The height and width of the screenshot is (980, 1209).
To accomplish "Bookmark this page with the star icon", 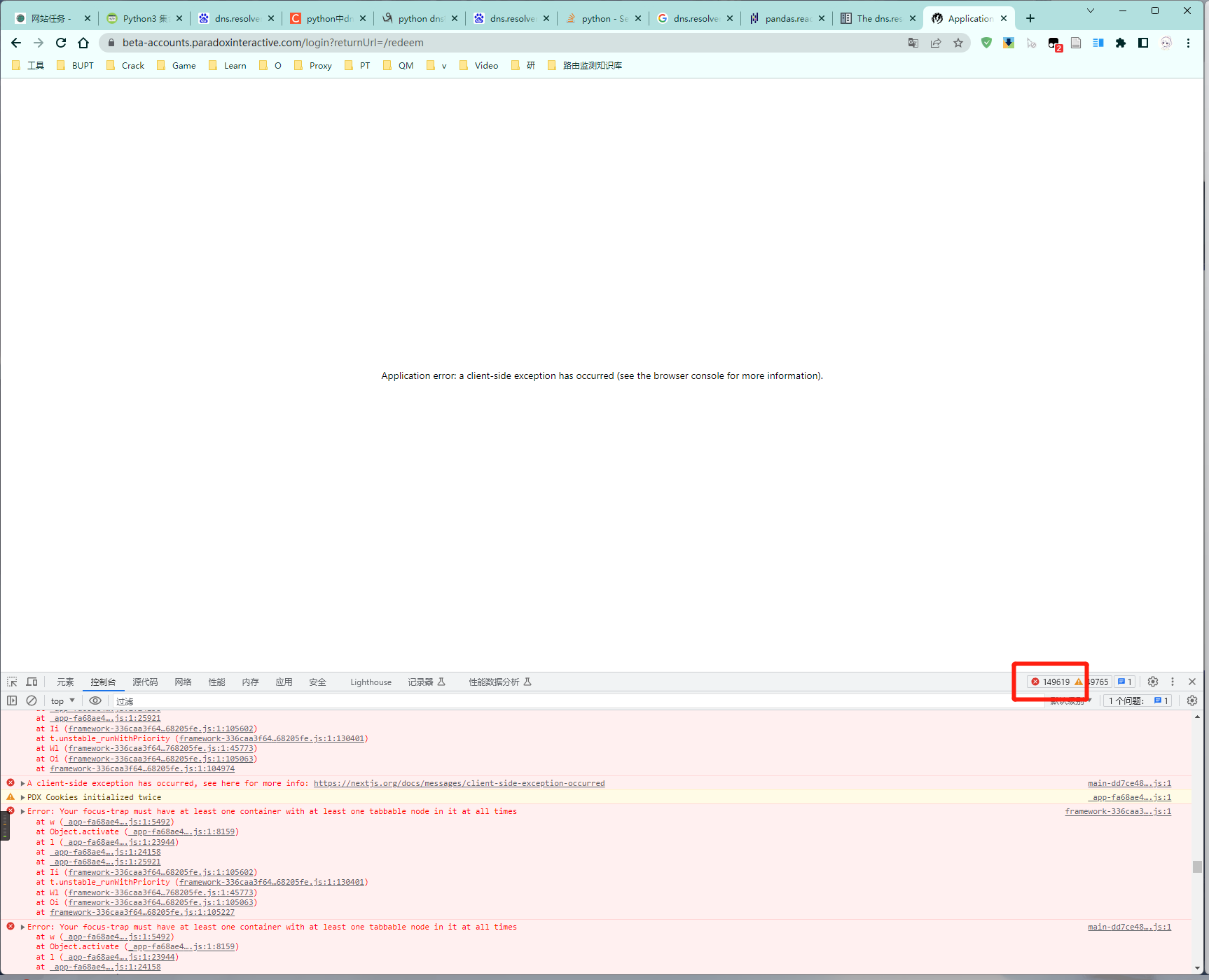I will (958, 43).
